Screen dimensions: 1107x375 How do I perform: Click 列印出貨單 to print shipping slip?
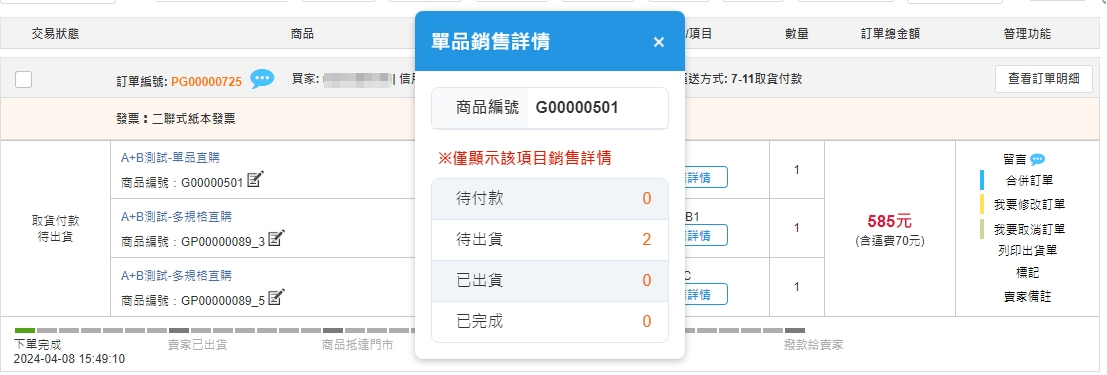(x=1027, y=251)
